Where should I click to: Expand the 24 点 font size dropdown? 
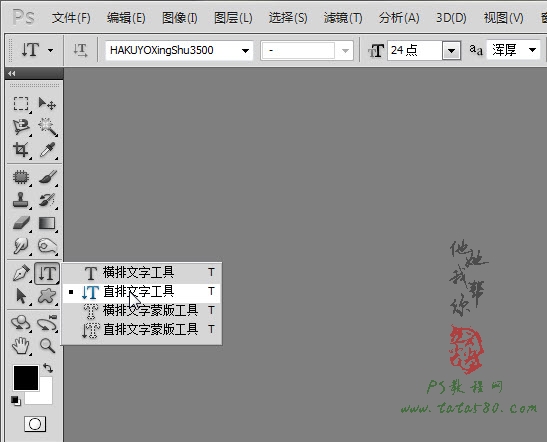pyautogui.click(x=452, y=51)
